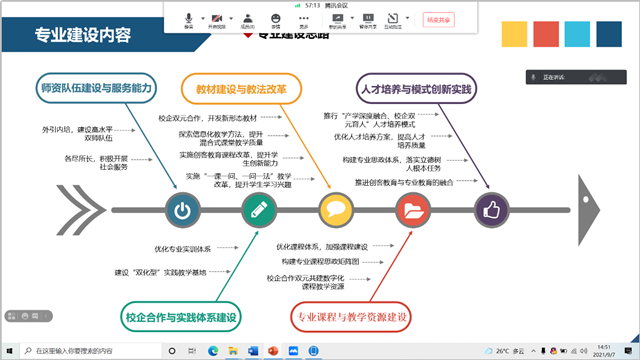Click the blue power icon on timeline
The image size is (640, 360).
(182, 210)
